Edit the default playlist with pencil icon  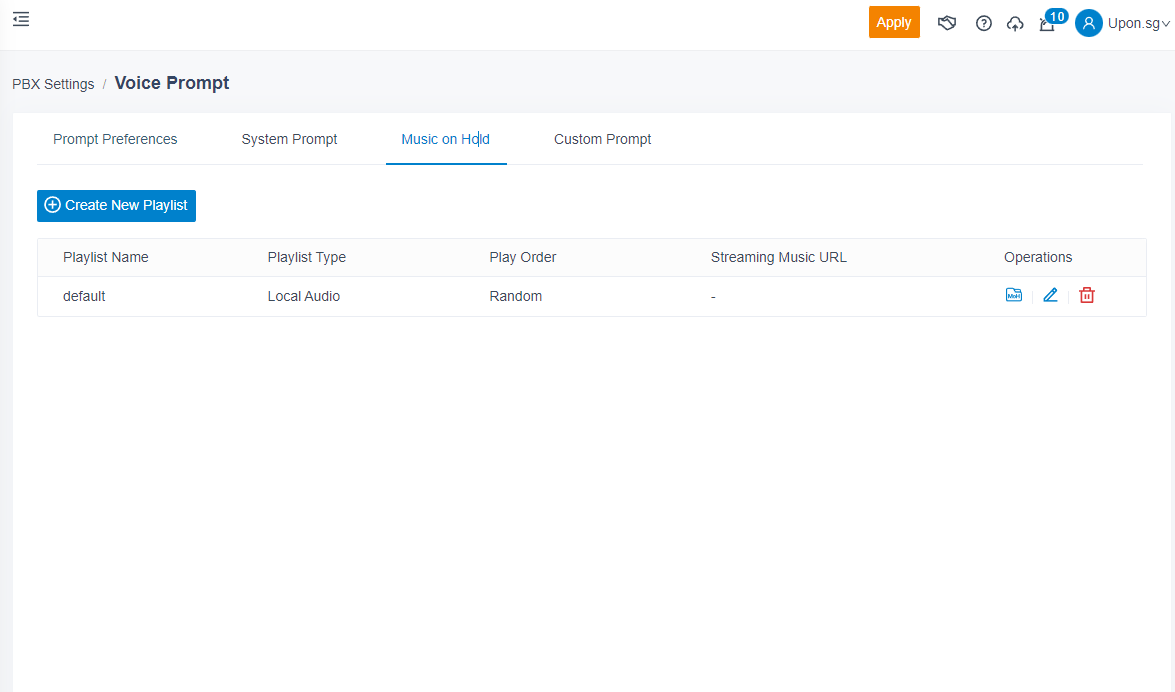[1050, 295]
